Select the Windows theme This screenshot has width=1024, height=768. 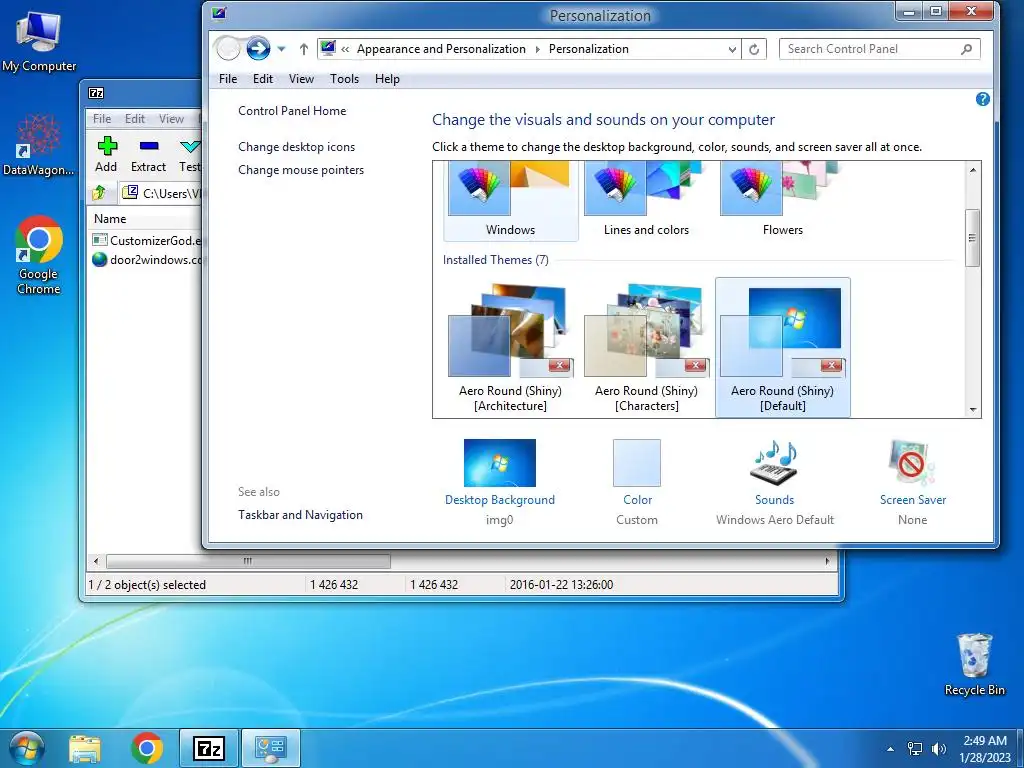[x=510, y=201]
